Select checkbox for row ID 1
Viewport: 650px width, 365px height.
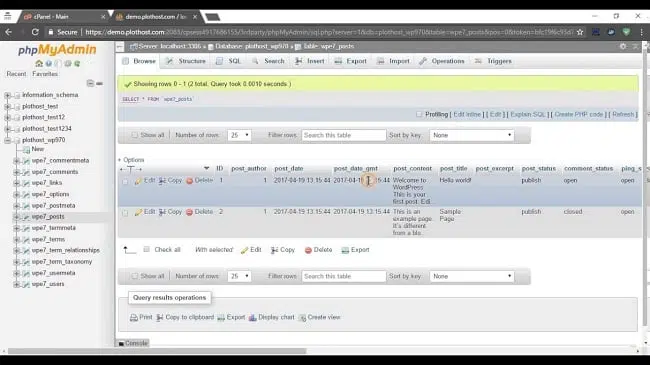[125, 181]
